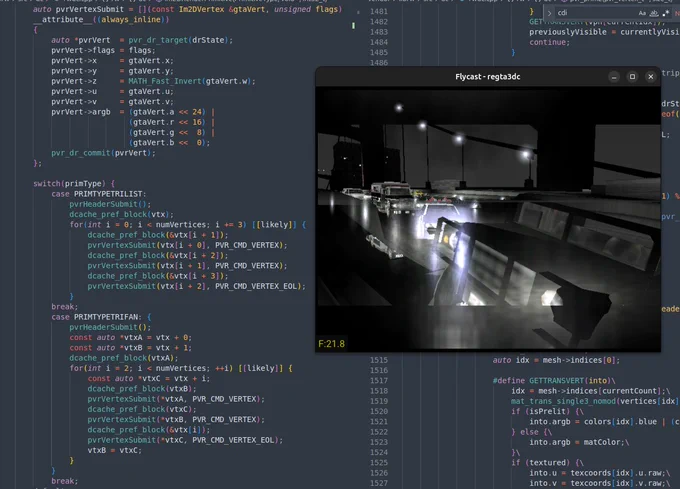Click line number 1520 in right editor
The height and width of the screenshot is (489, 680).
coord(379,411)
